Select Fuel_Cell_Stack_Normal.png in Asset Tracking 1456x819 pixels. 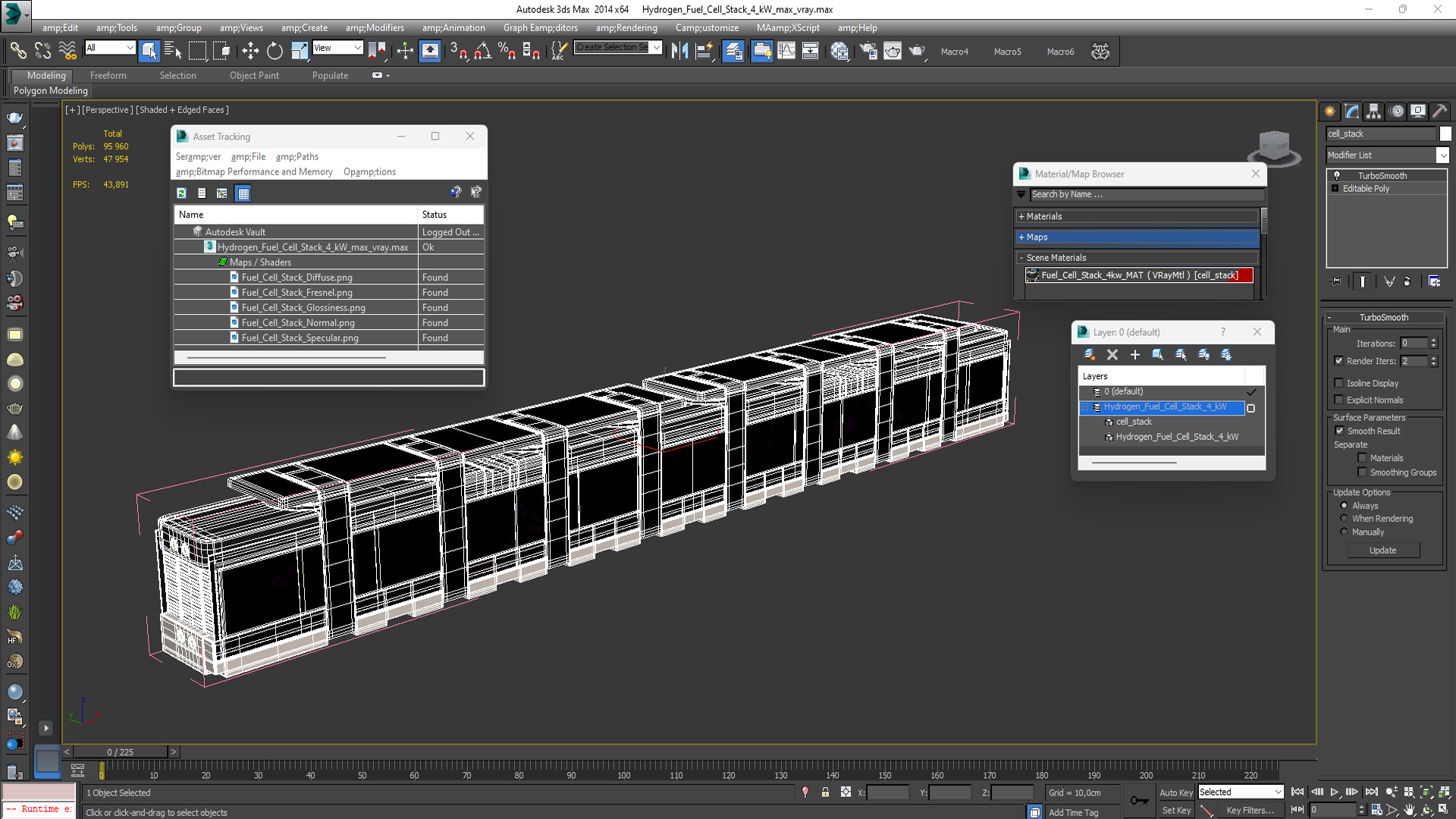[298, 323]
